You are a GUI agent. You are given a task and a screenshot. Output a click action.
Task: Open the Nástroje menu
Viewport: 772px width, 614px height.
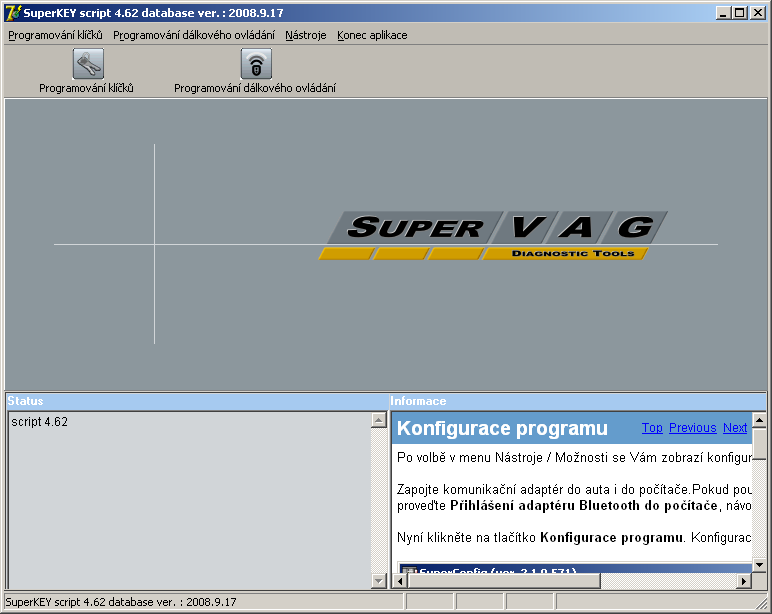click(306, 35)
